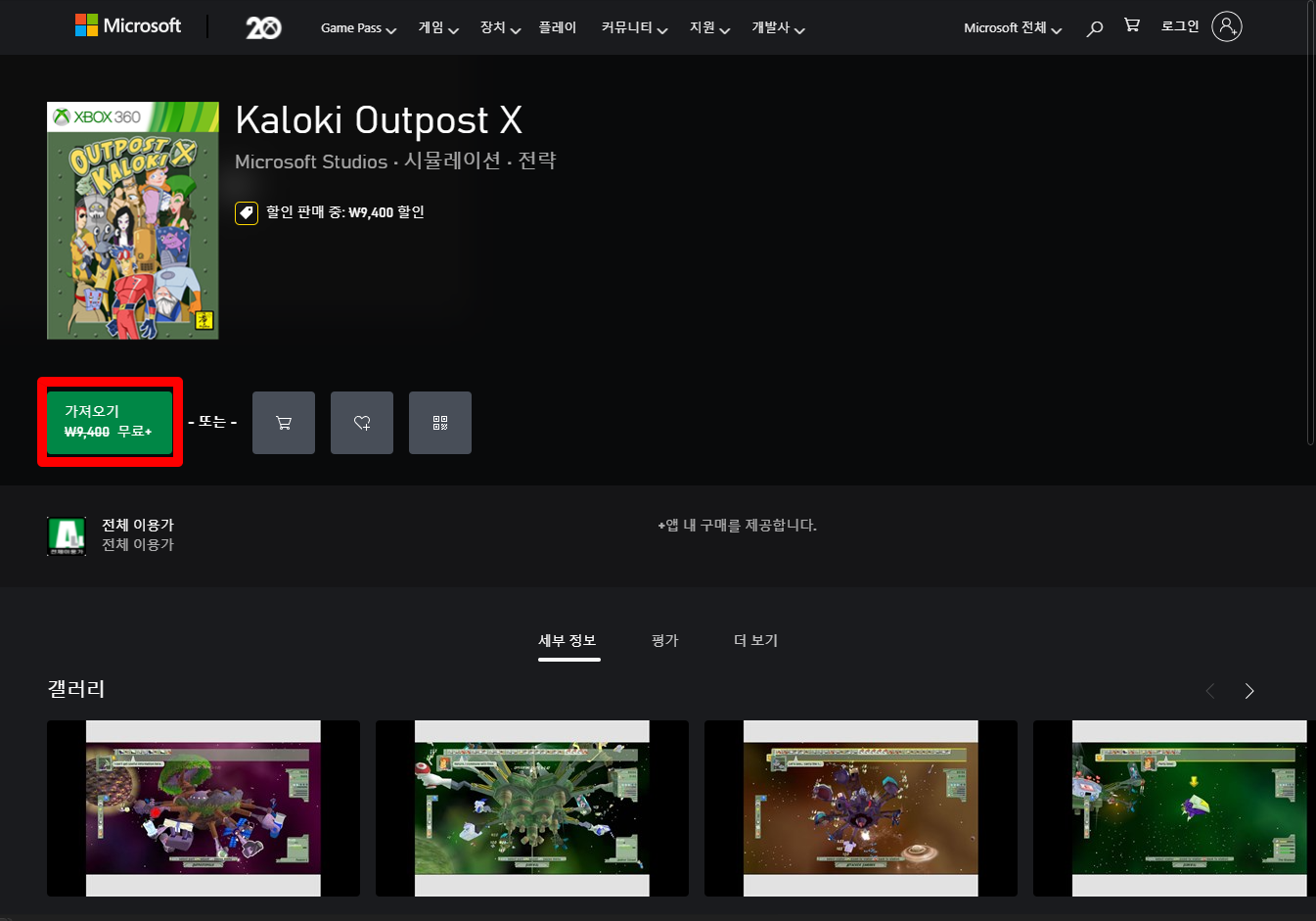This screenshot has width=1316, height=921.
Task: Click the discount tag icon
Action: tap(247, 212)
